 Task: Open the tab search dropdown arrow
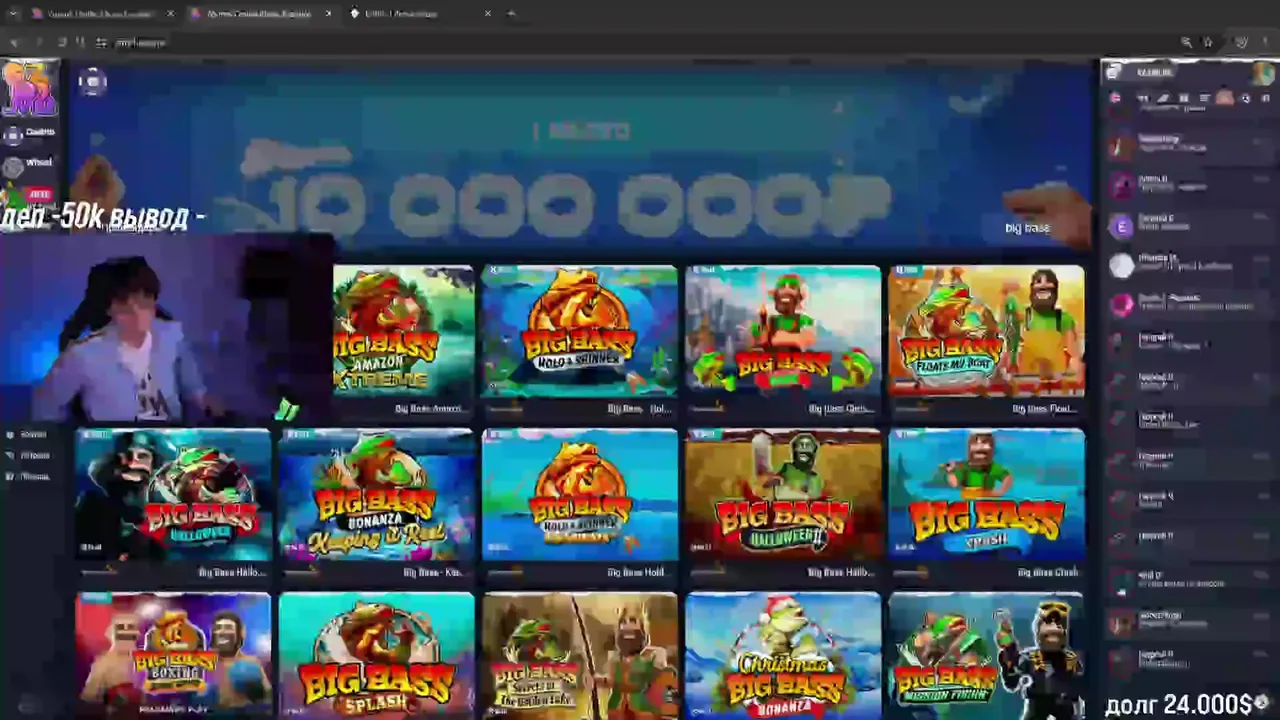[x=12, y=14]
